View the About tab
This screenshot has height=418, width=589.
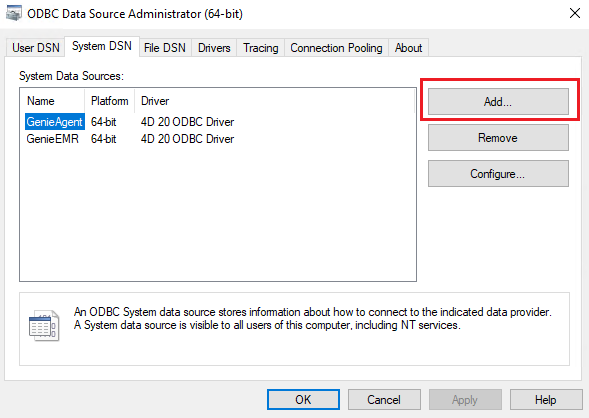(x=408, y=48)
